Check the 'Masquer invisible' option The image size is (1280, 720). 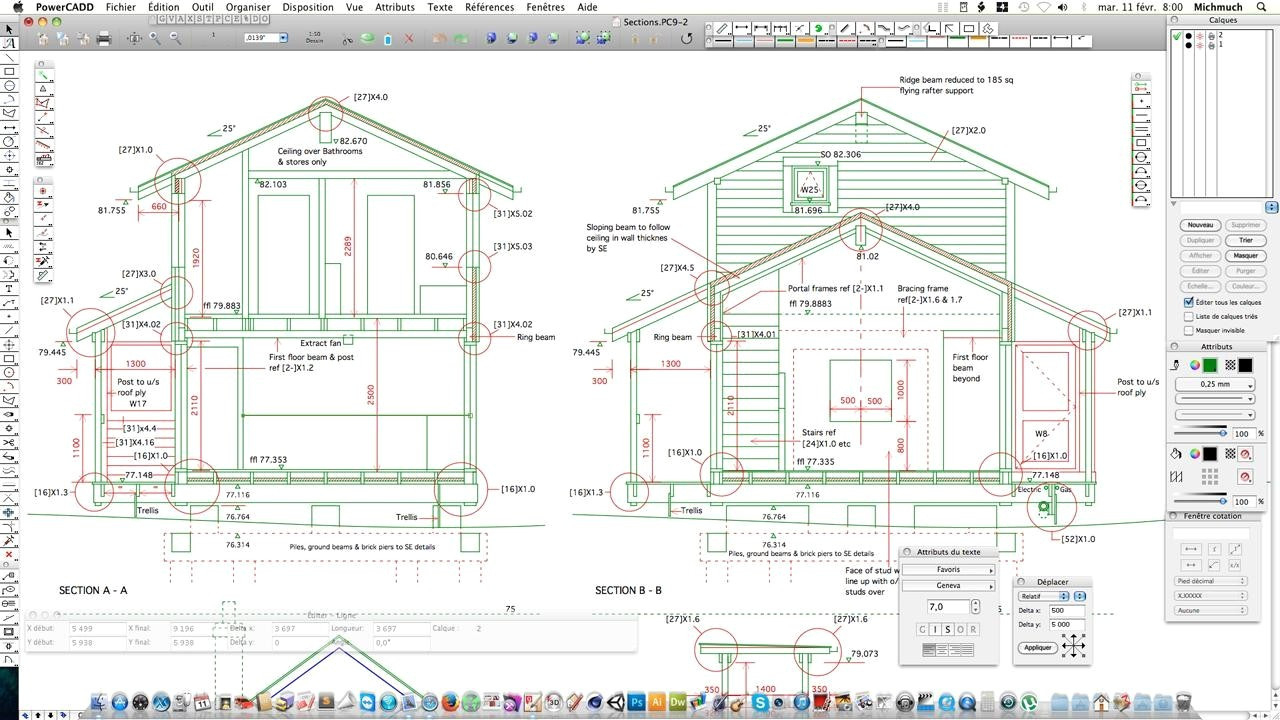coord(1189,330)
